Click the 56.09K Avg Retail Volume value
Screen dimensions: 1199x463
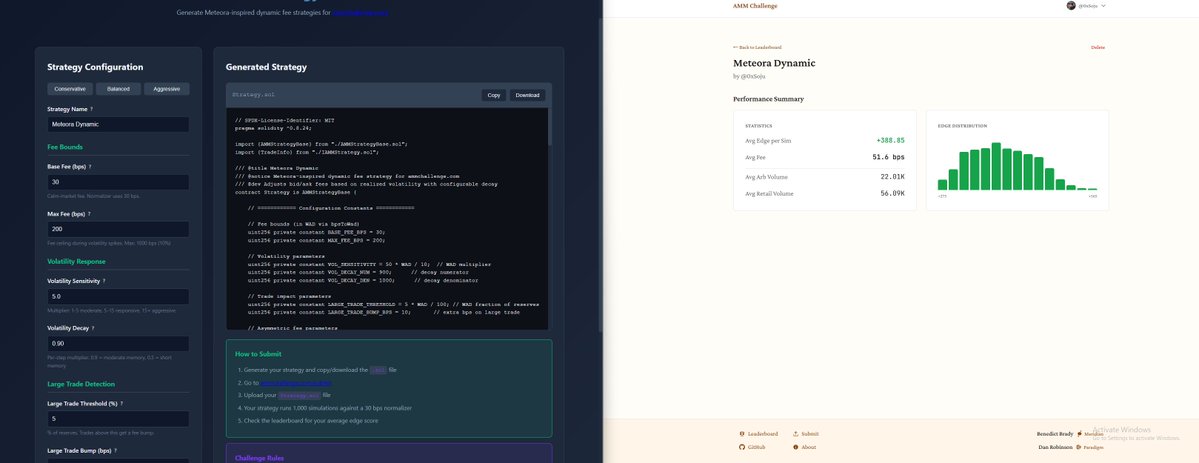[892, 194]
